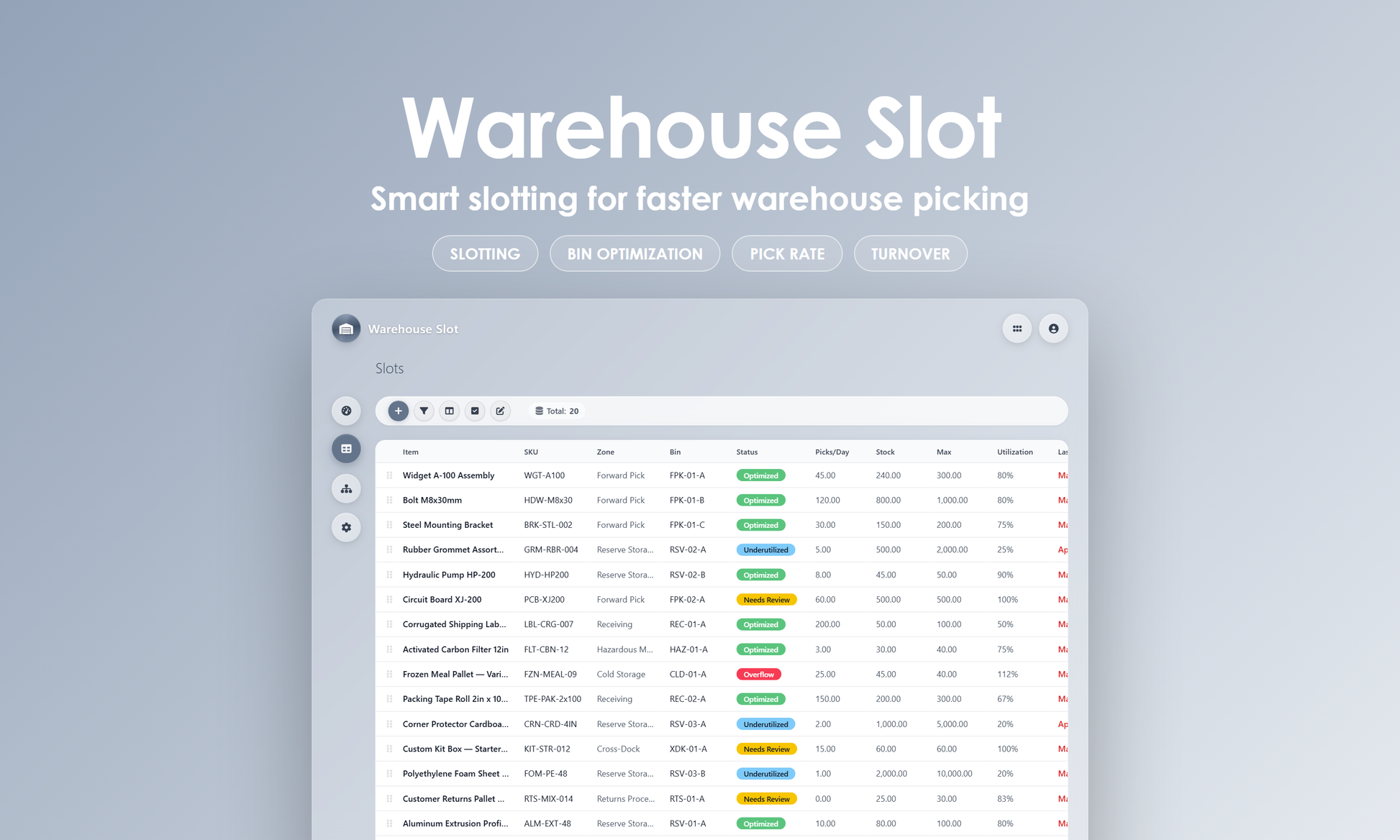Viewport: 1400px width, 840px height.
Task: Click drag handle of Bolt M8x30mm row
Action: 389,500
